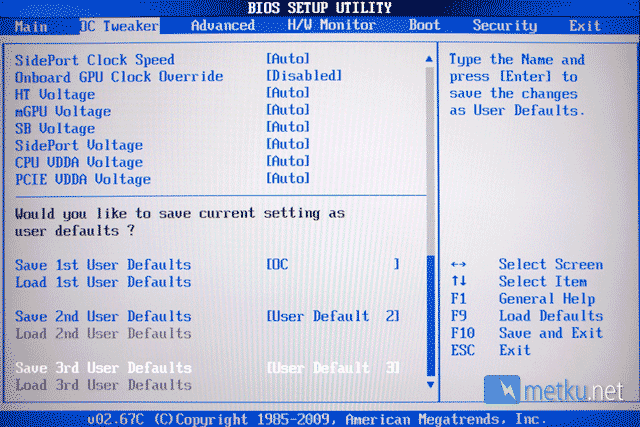This screenshot has height=427, width=640.
Task: Change the CPU VDDA Voltage [Auto] value
Action: point(288,161)
